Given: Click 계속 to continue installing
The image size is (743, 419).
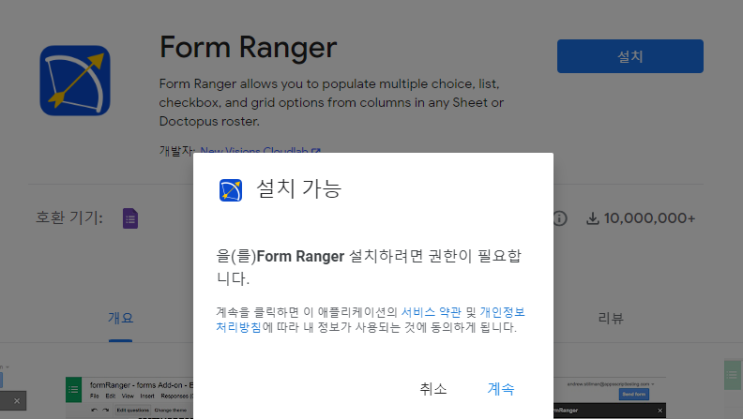Looking at the screenshot, I should pyautogui.click(x=501, y=389).
